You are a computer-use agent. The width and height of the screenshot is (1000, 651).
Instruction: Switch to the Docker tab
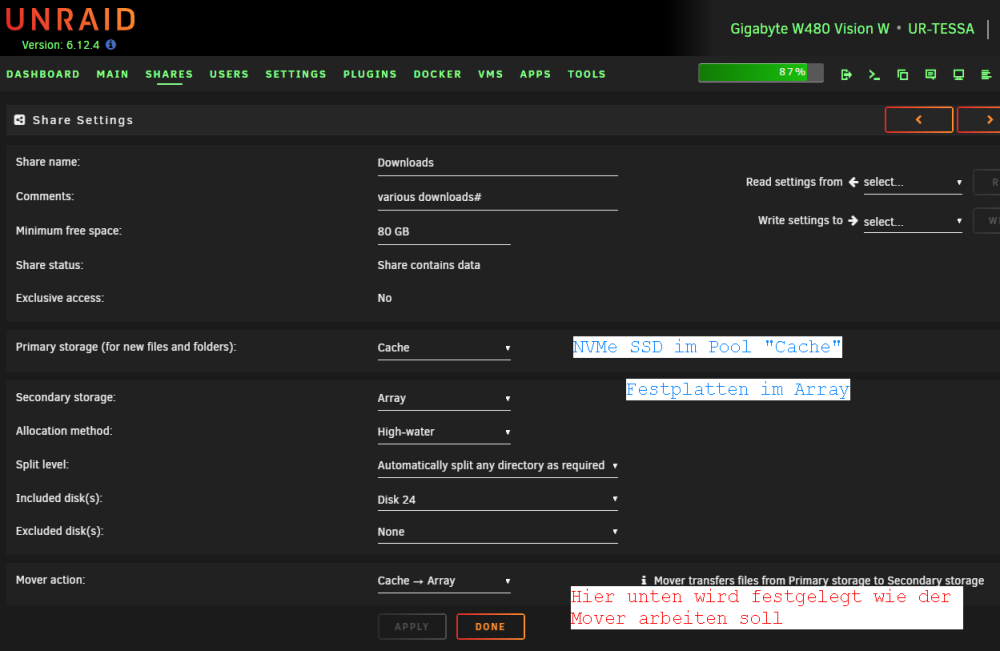438,74
